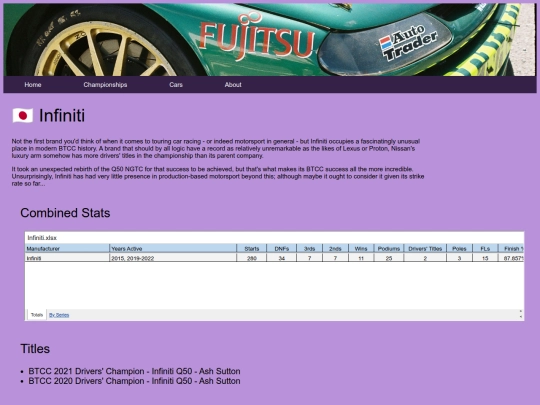Click the Infiniti manufacturer cell
540x405 pixels.
click(x=67, y=258)
